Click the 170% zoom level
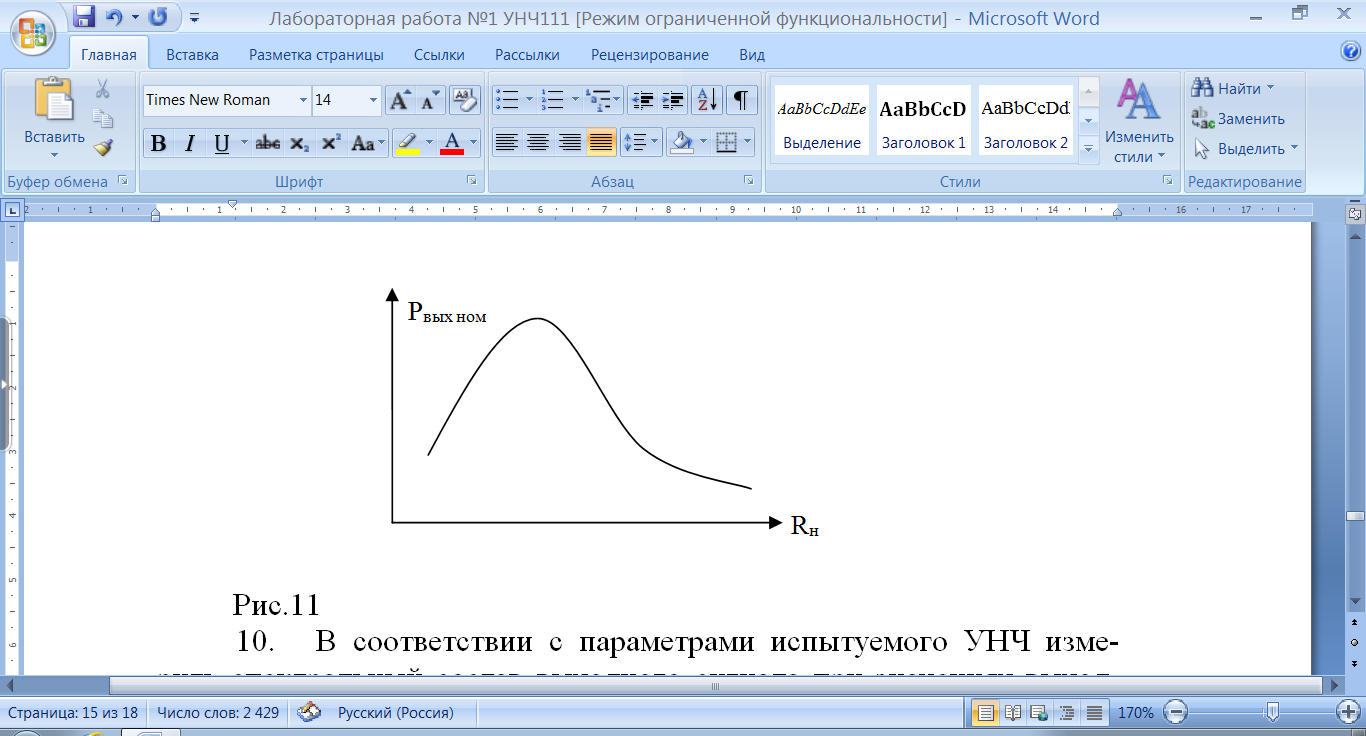Screen dimensions: 1366x736 pyautogui.click(x=1135, y=713)
